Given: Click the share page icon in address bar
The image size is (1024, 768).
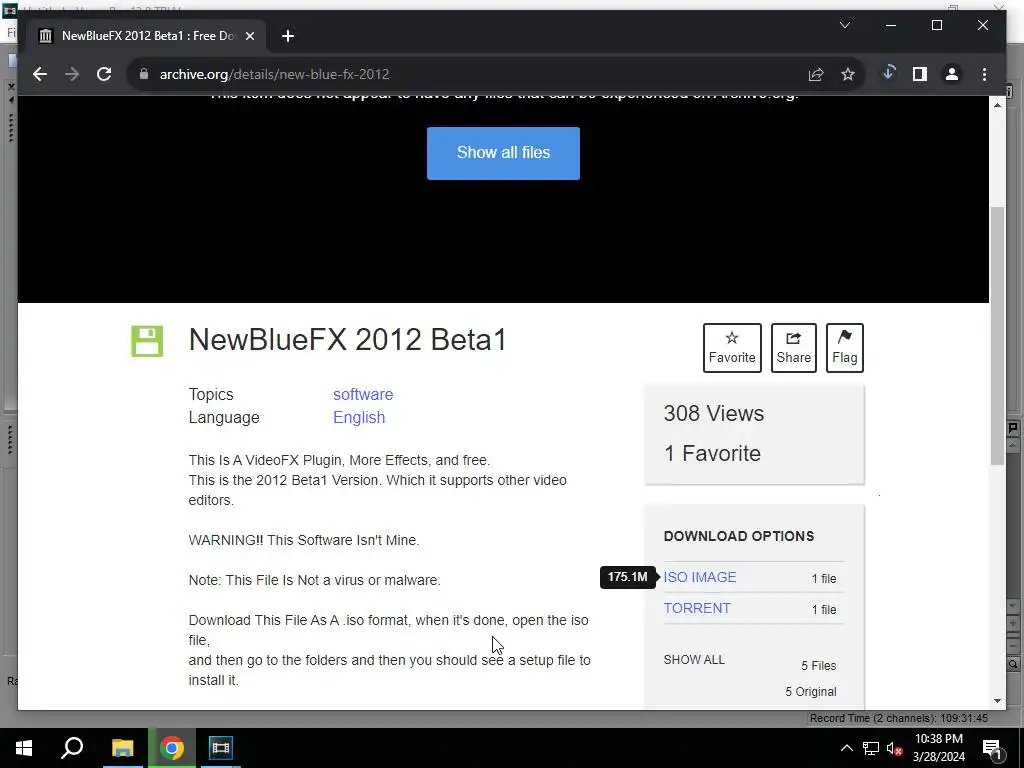Looking at the screenshot, I should coord(816,74).
